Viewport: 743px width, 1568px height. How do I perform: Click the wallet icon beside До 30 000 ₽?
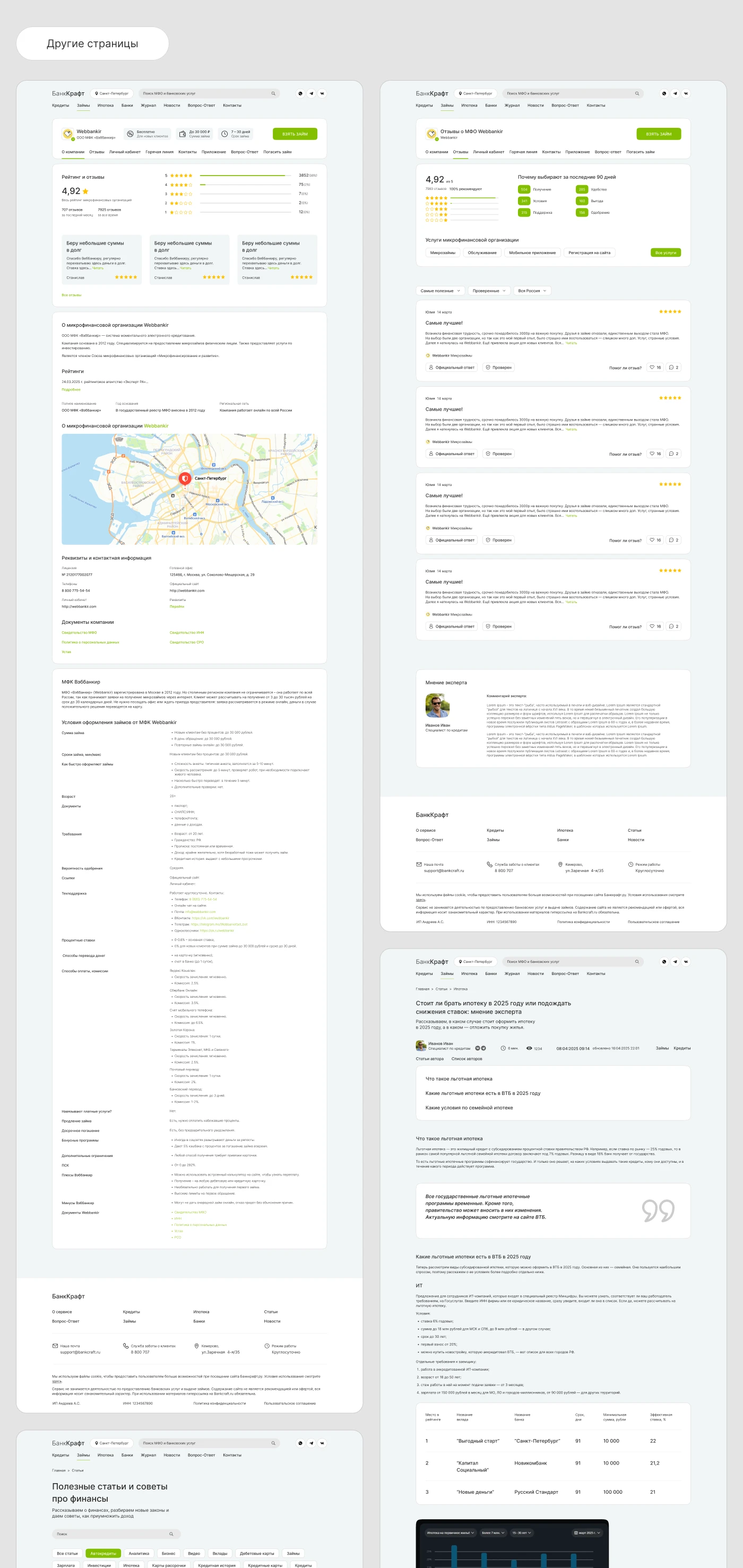182,134
